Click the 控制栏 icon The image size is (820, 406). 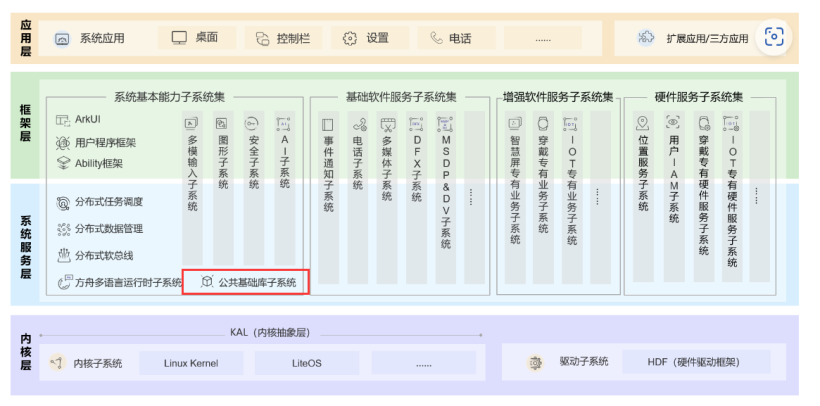[x=262, y=39]
